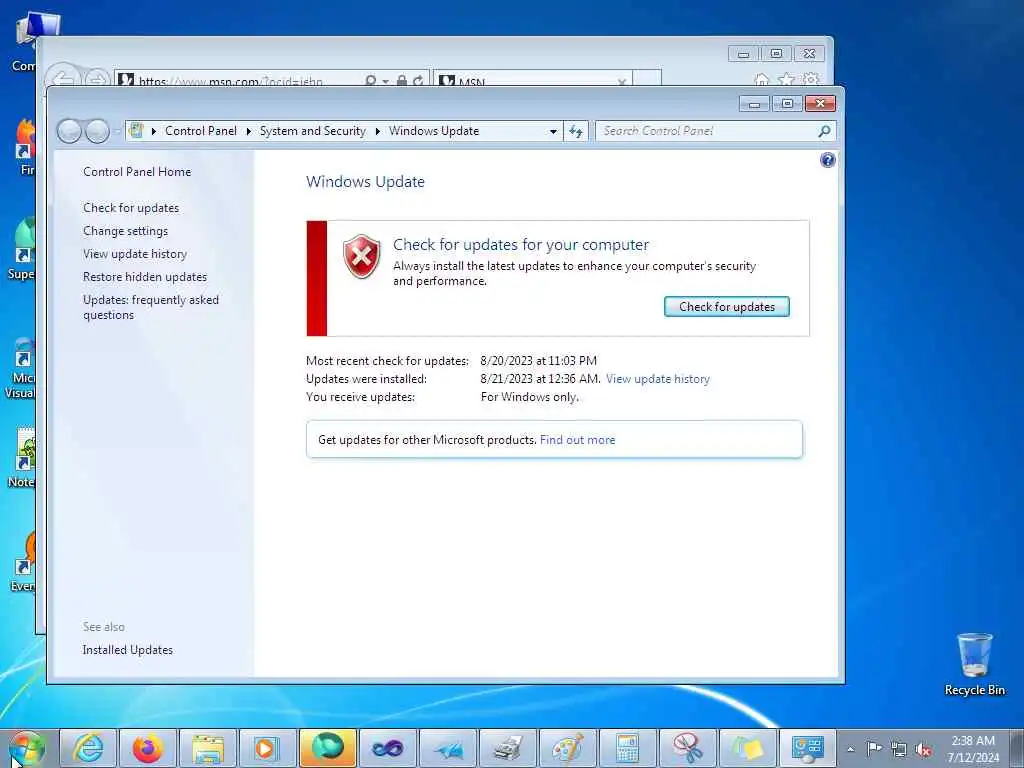The width and height of the screenshot is (1024, 768).
Task: Click the search magnifier in IE address bar
Action: click(370, 81)
